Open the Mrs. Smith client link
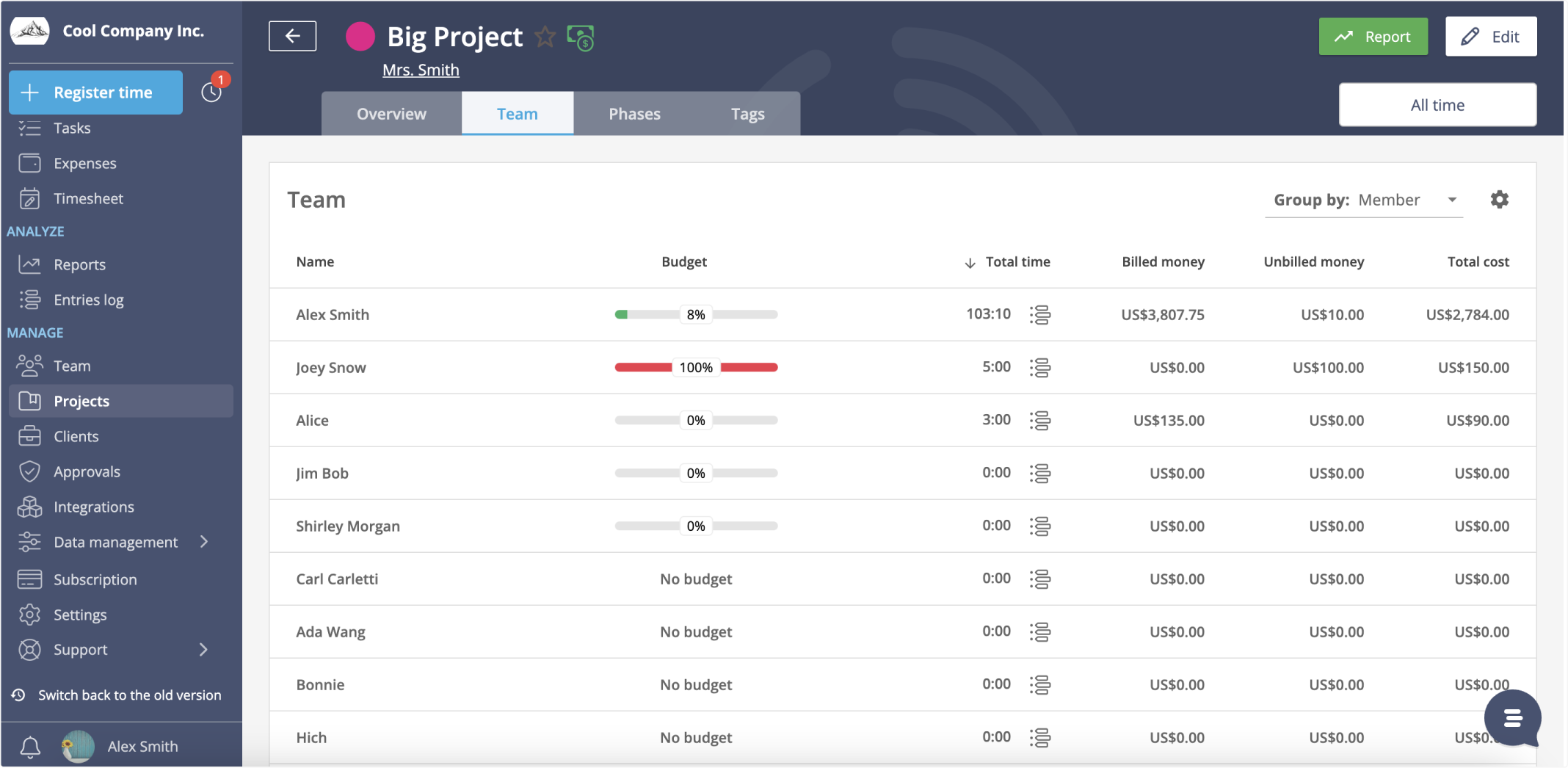1568x768 pixels. 420,69
